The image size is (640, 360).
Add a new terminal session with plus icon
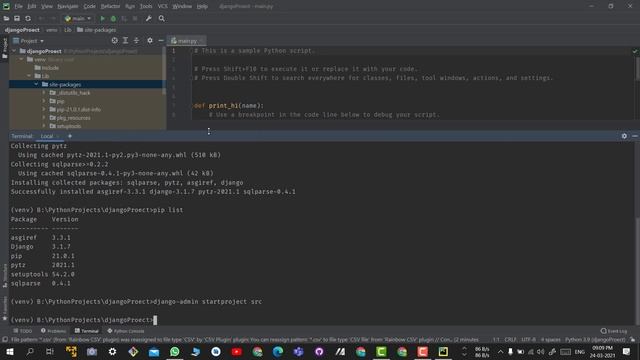[70, 136]
